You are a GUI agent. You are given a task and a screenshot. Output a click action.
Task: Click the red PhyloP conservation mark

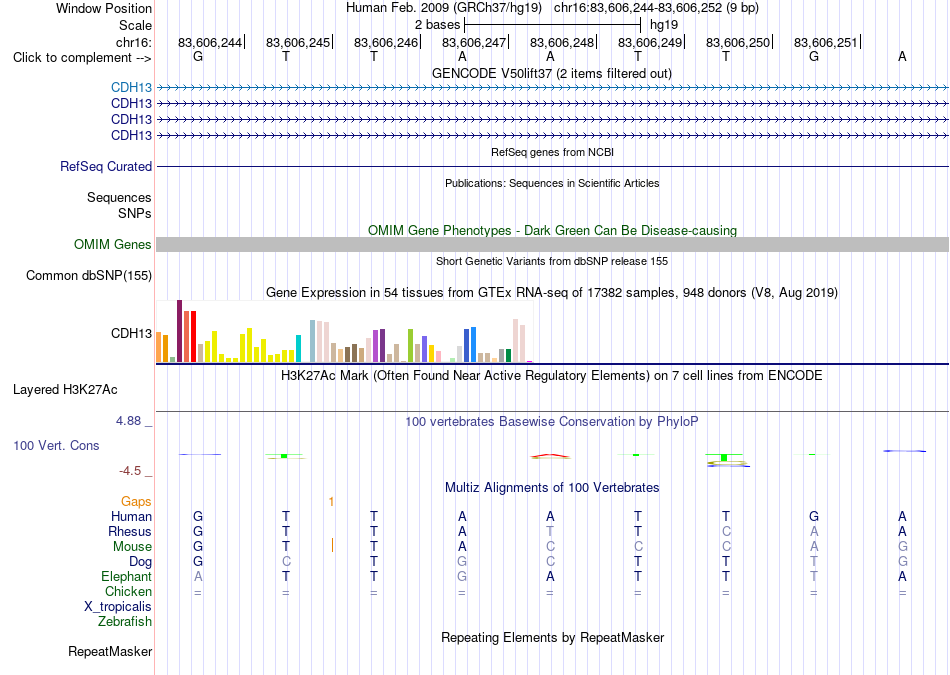tap(550, 456)
